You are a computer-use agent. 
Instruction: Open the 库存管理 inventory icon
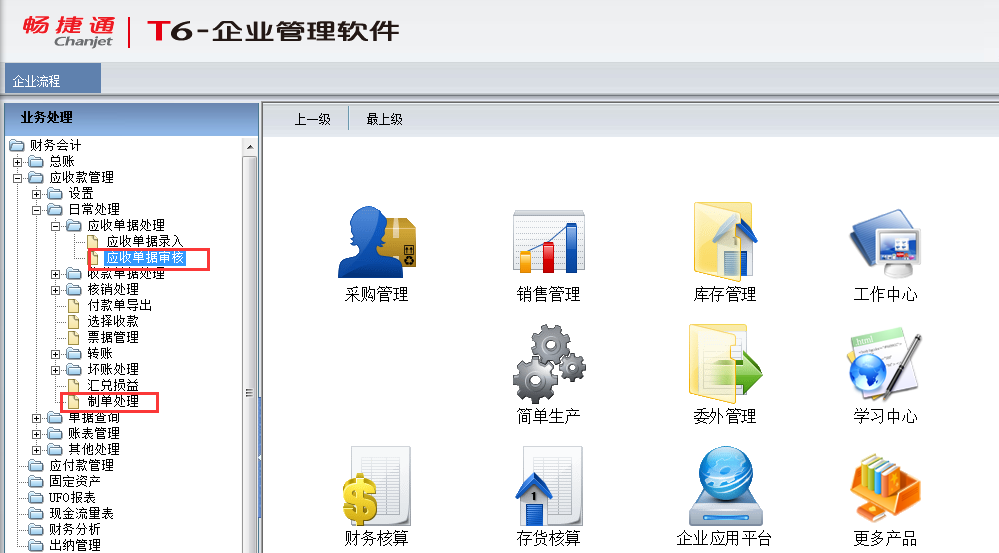coord(725,241)
